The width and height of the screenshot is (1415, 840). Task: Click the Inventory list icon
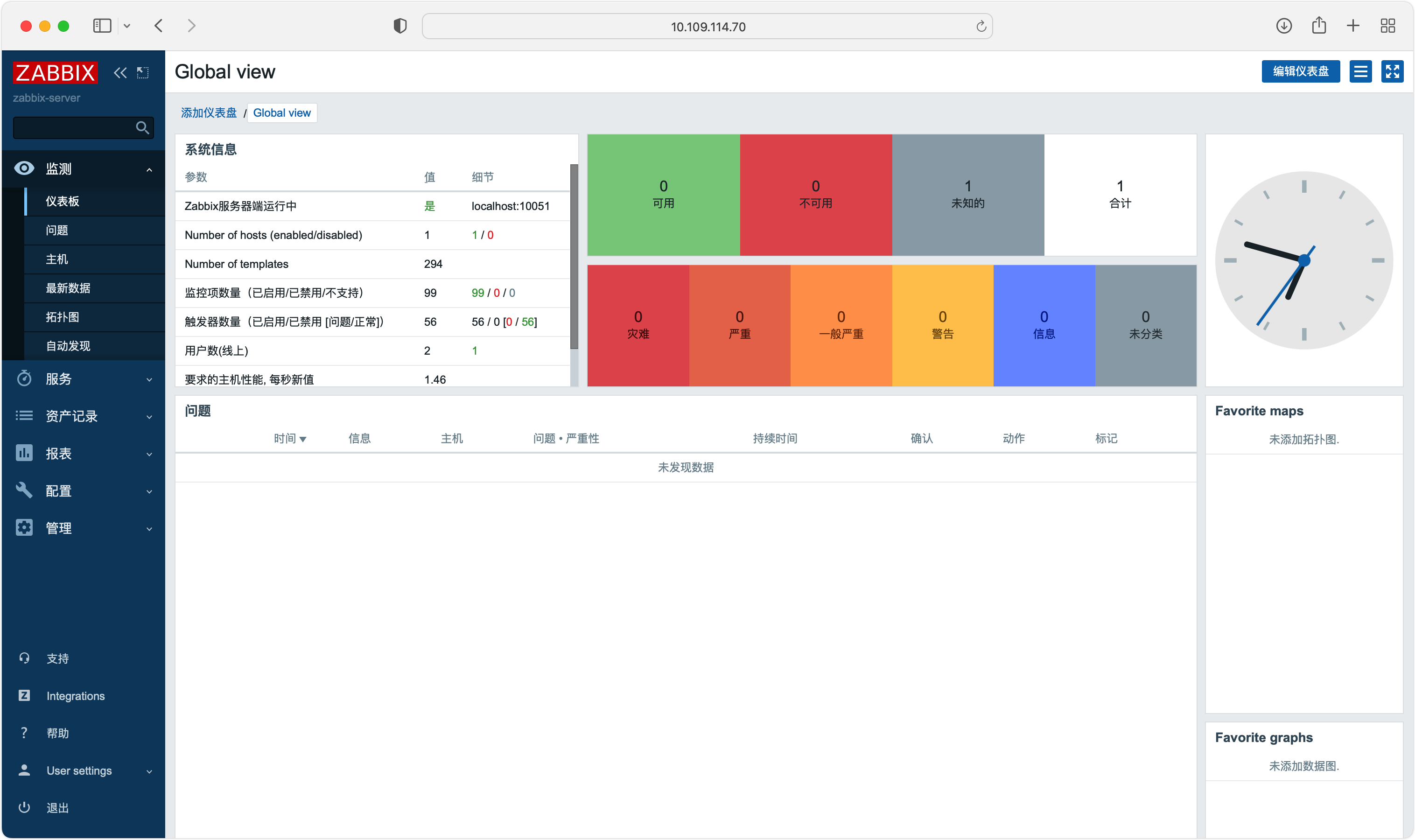(24, 415)
